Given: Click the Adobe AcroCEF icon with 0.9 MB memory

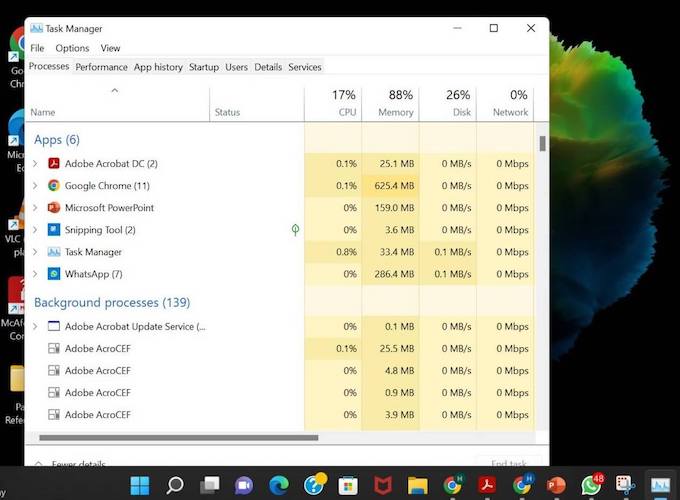Looking at the screenshot, I should tap(54, 392).
